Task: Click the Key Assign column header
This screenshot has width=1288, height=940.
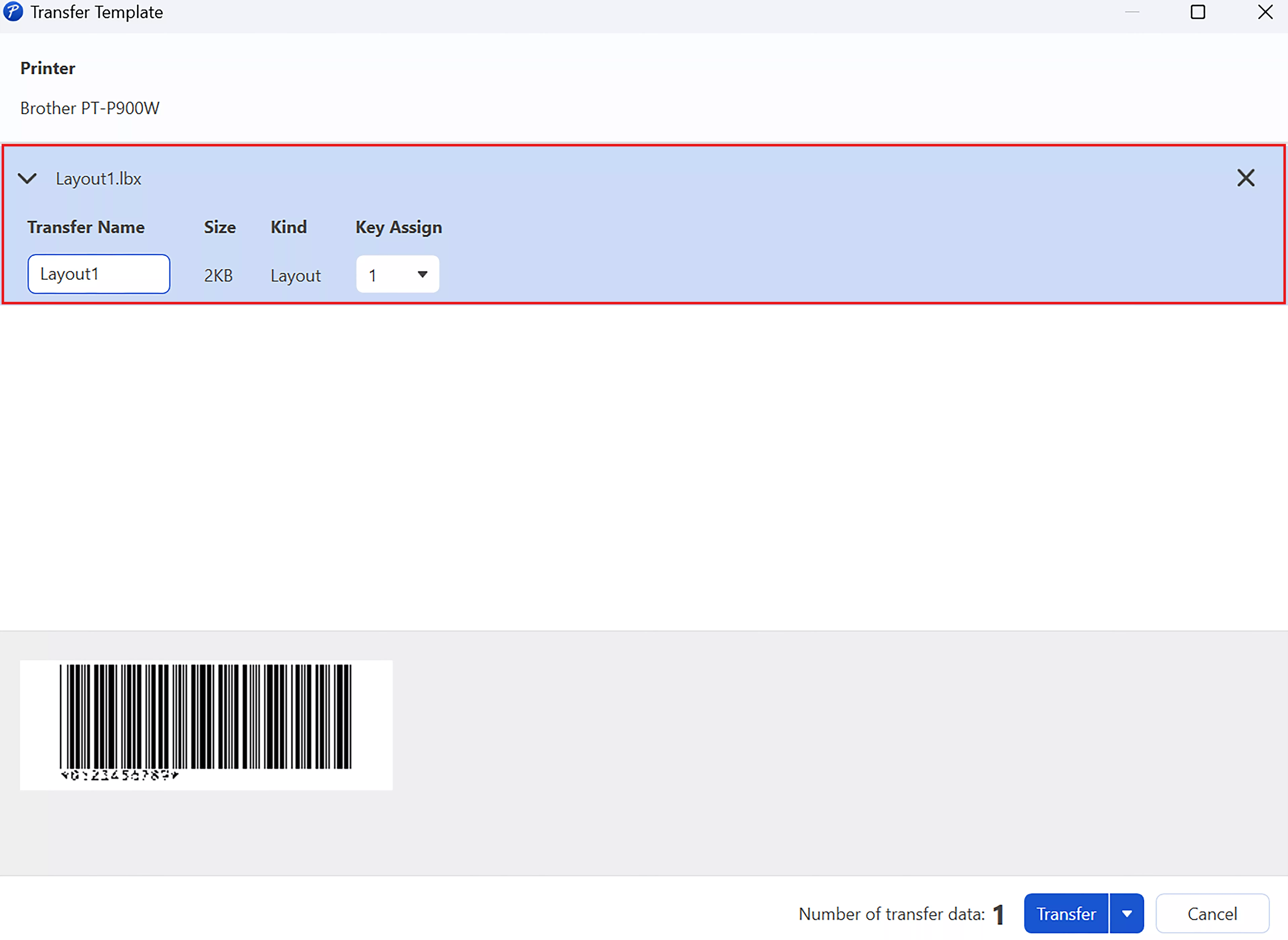Action: click(398, 227)
